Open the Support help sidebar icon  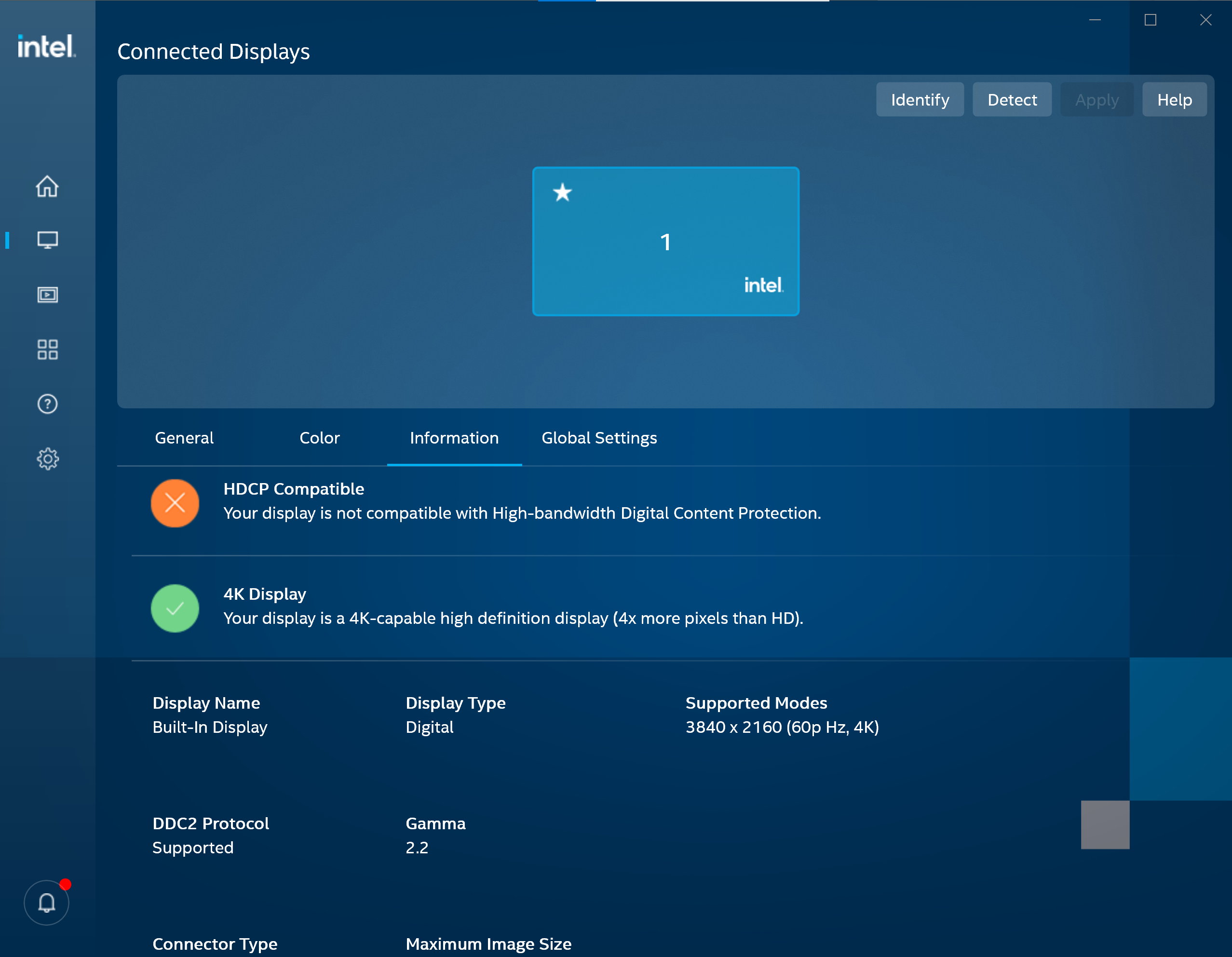click(x=47, y=404)
